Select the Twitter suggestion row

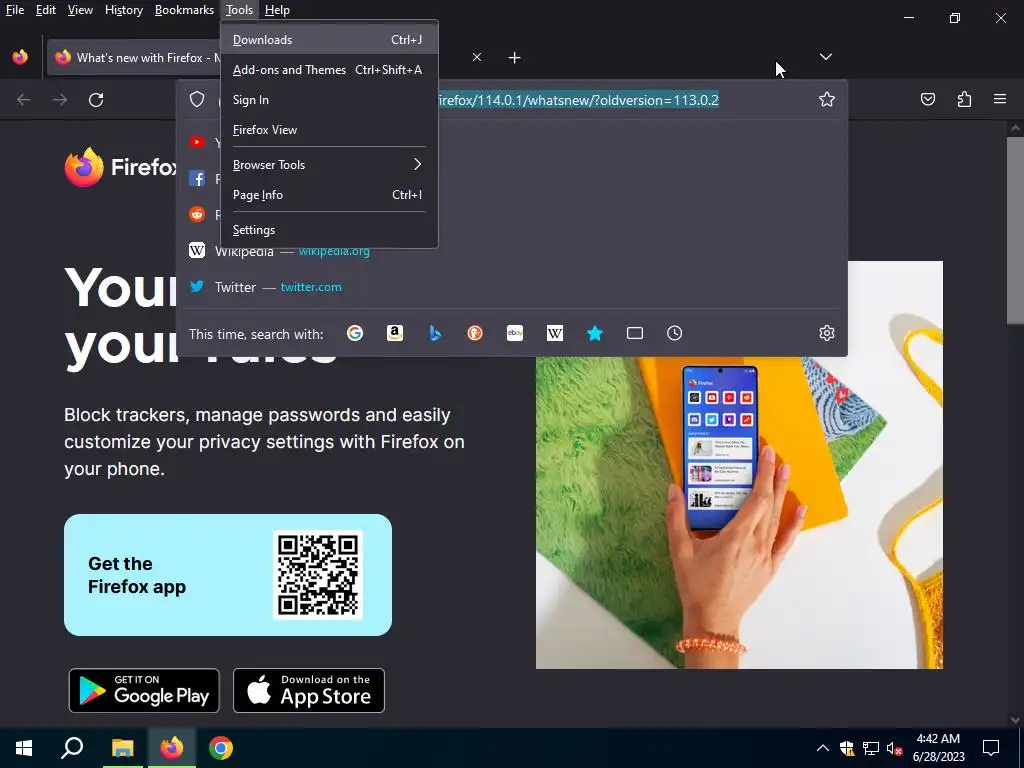[511, 287]
